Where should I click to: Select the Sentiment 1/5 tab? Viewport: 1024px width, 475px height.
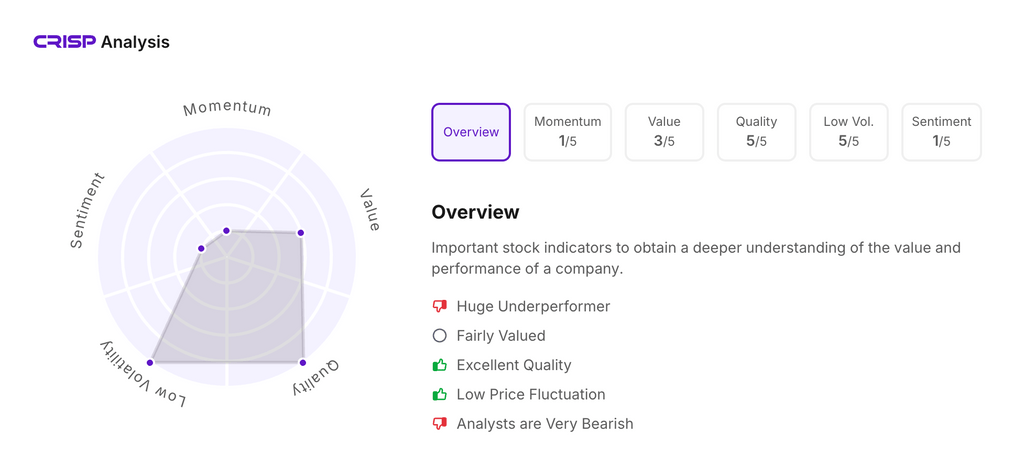coord(941,132)
